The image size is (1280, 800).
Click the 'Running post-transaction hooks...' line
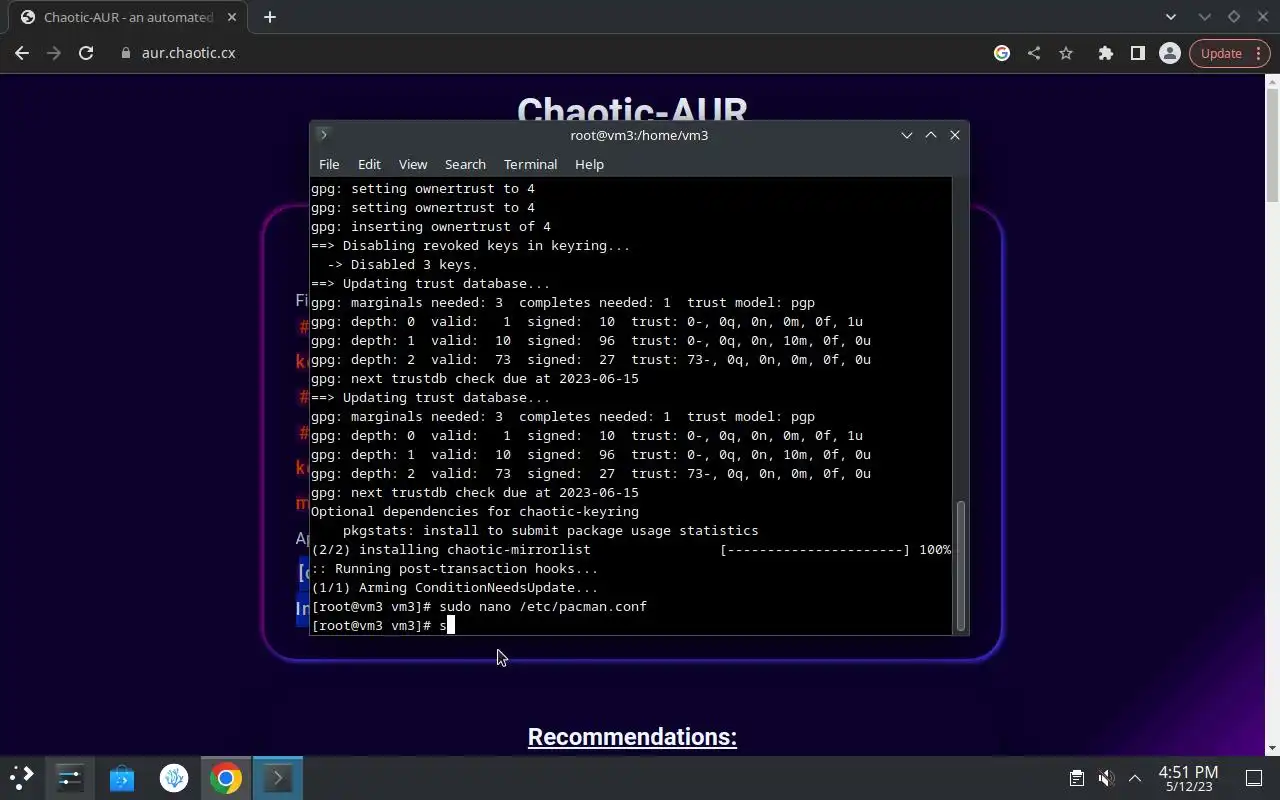point(455,569)
